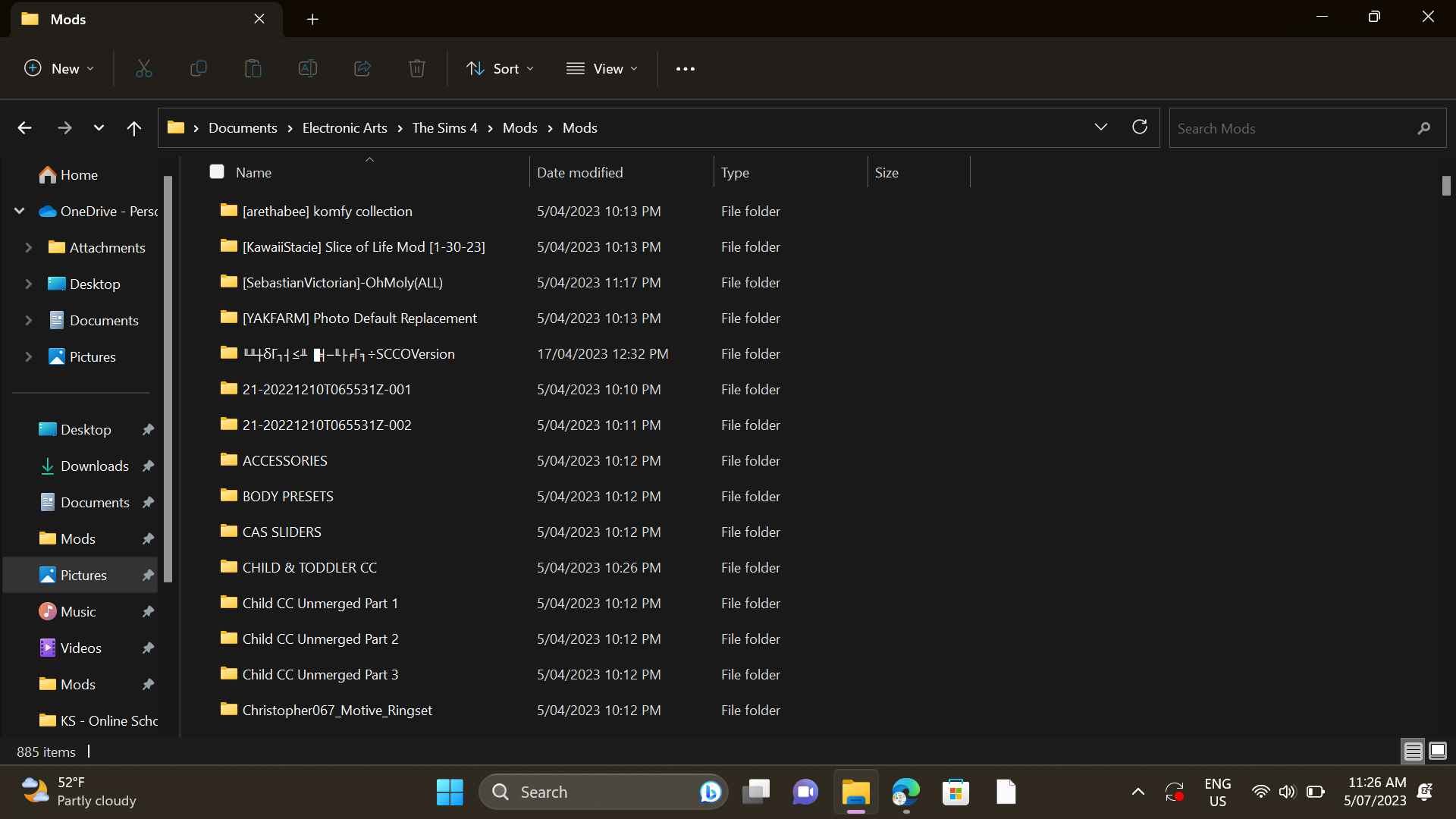
Task: Click the search magnifier icon in Search Mods
Action: pos(1424,128)
